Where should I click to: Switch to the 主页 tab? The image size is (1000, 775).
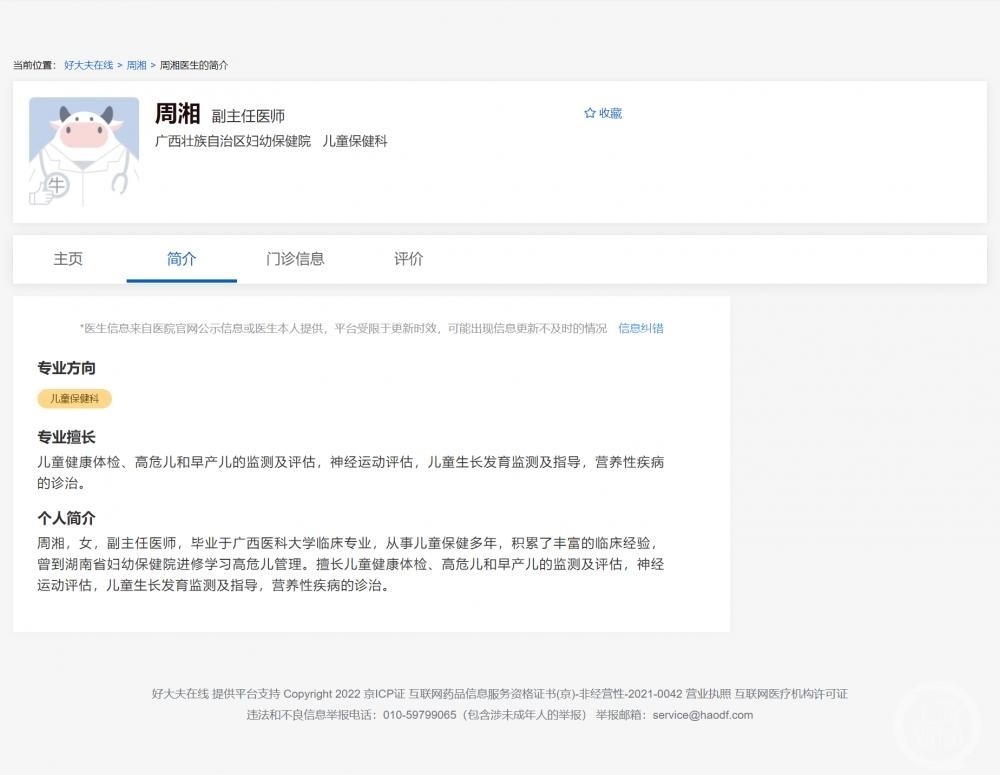pos(68,258)
